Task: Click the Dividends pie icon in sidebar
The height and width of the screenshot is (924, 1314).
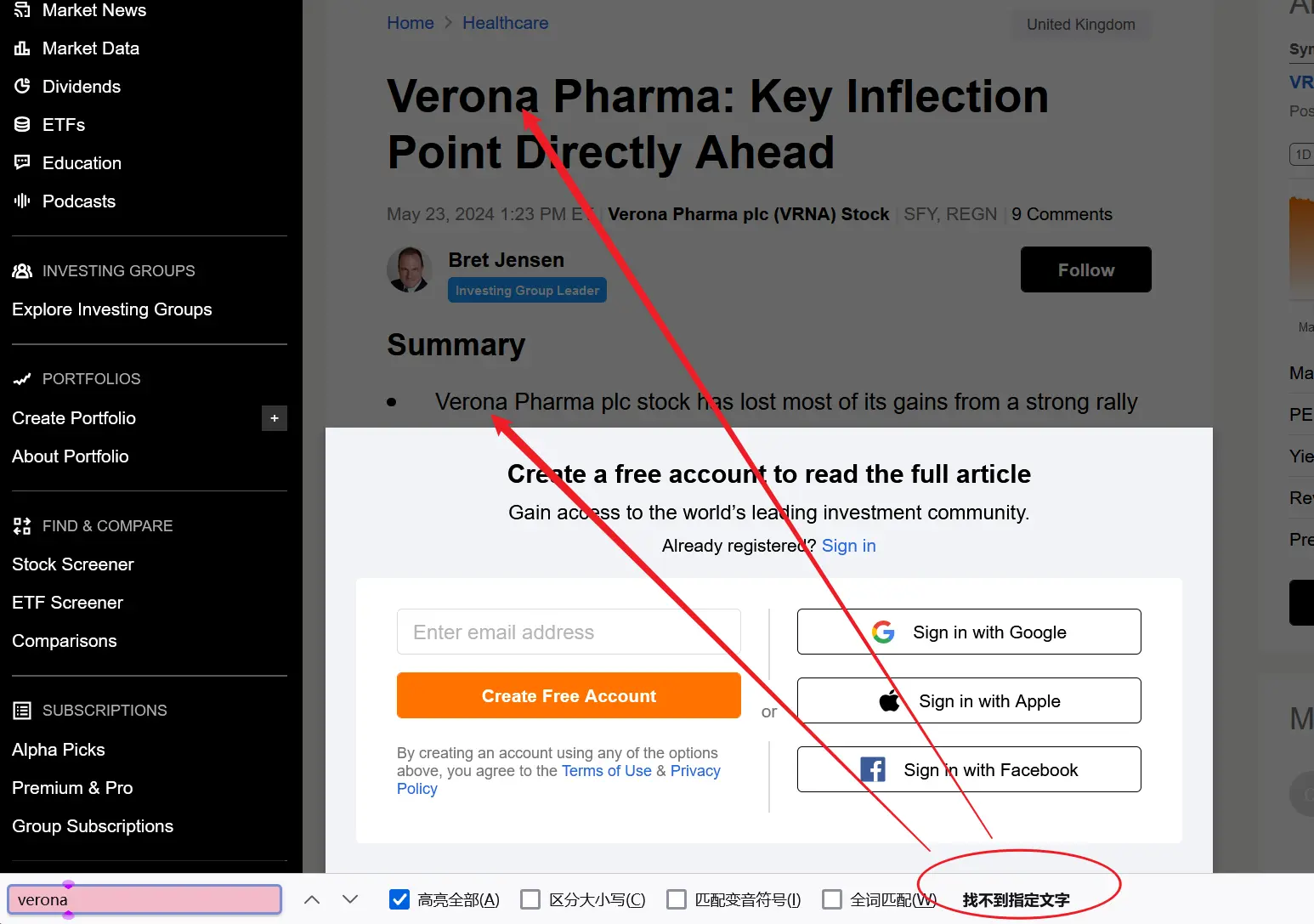Action: 22,86
